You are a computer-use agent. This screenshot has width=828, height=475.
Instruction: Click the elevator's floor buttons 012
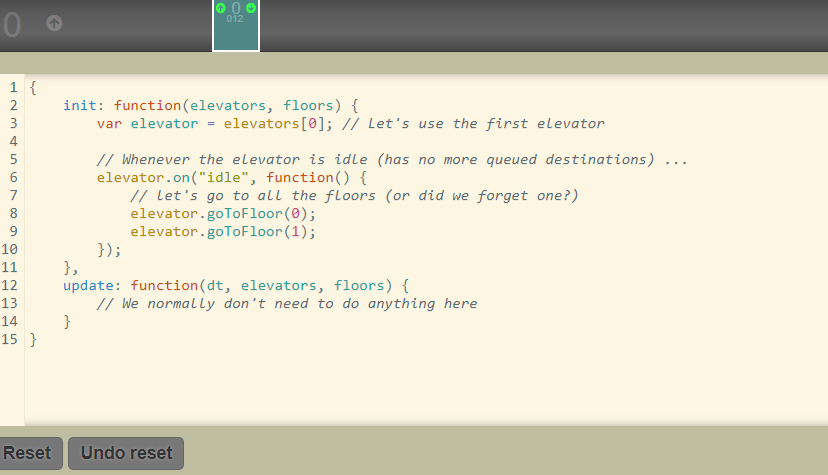tap(235, 19)
